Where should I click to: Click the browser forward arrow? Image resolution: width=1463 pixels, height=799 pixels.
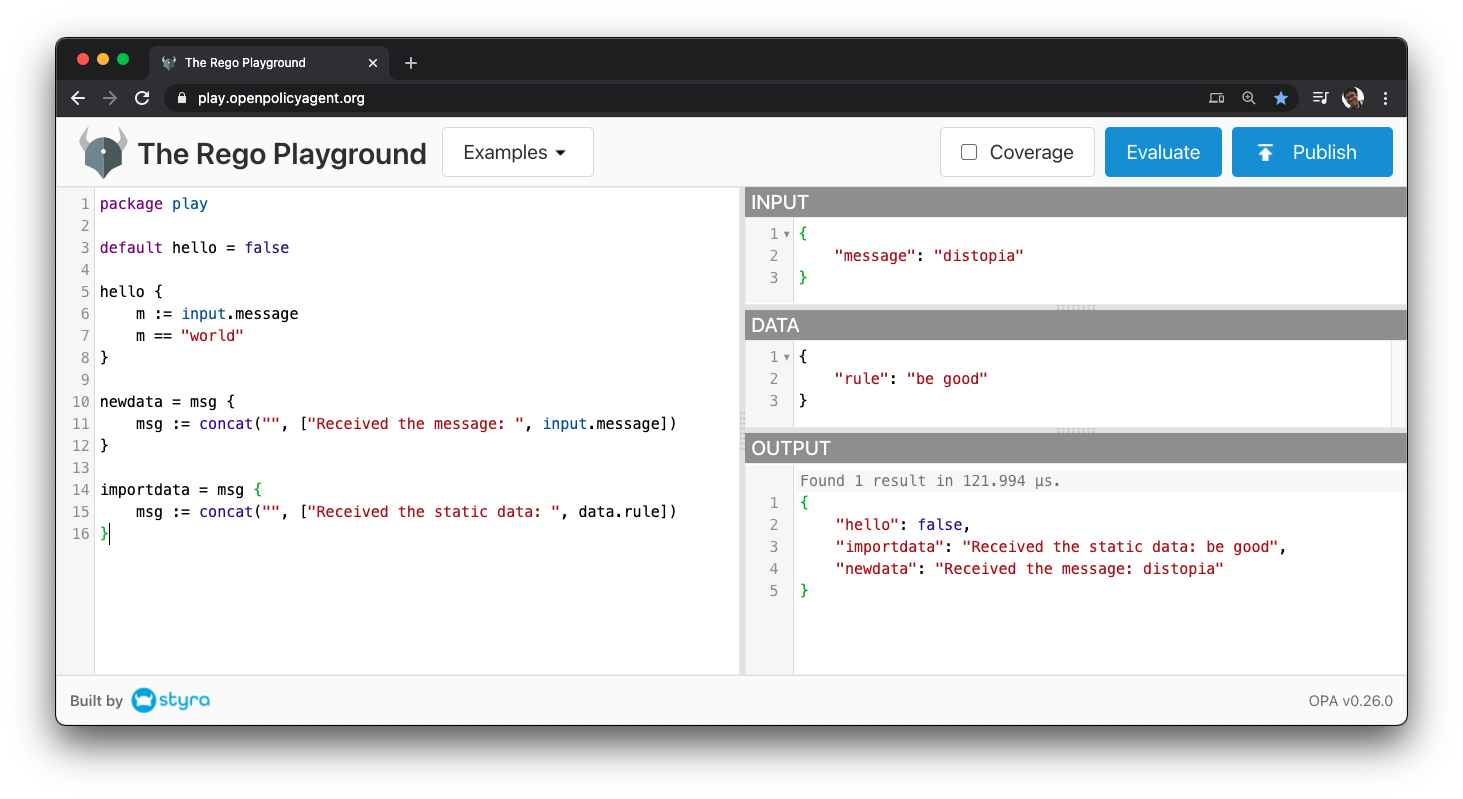click(110, 98)
